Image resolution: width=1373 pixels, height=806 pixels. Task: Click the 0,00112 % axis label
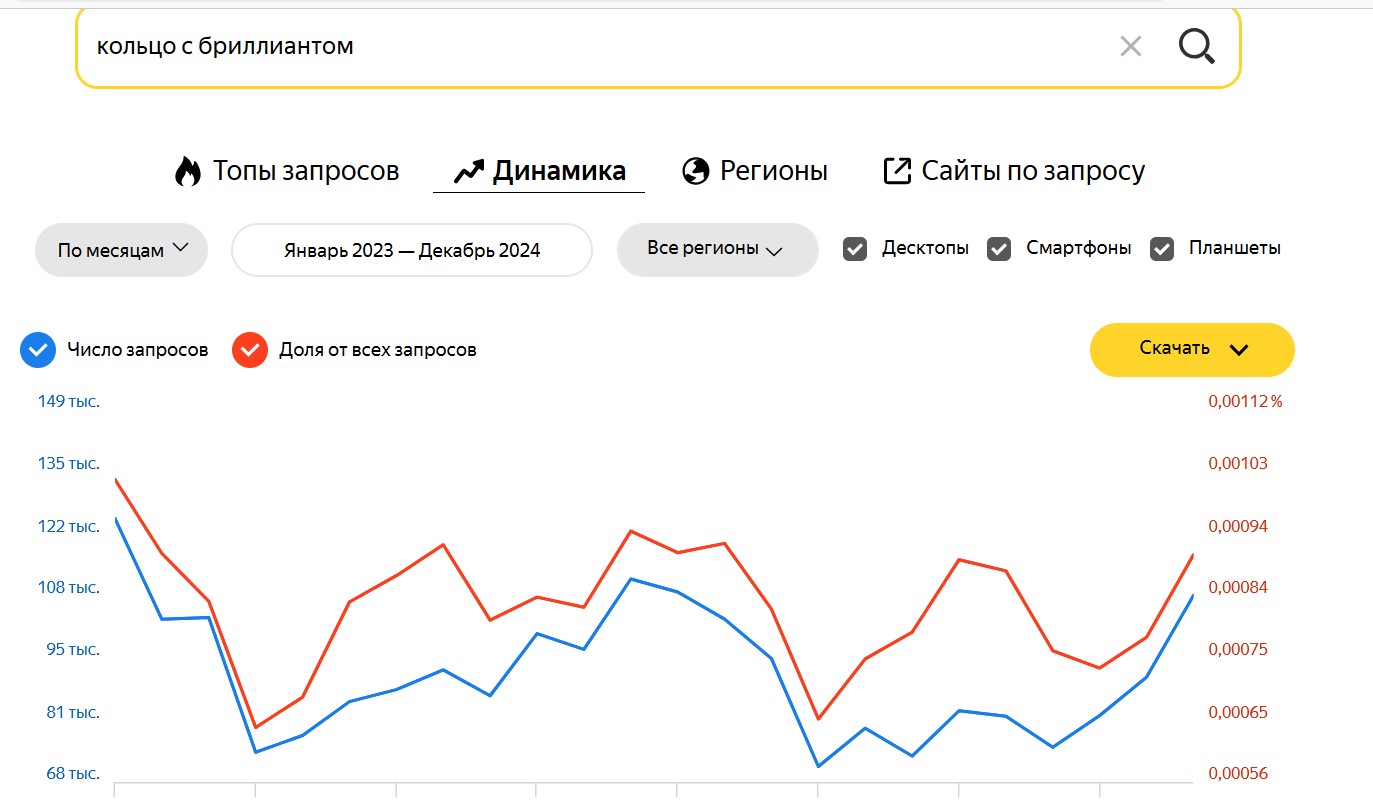pos(1245,402)
